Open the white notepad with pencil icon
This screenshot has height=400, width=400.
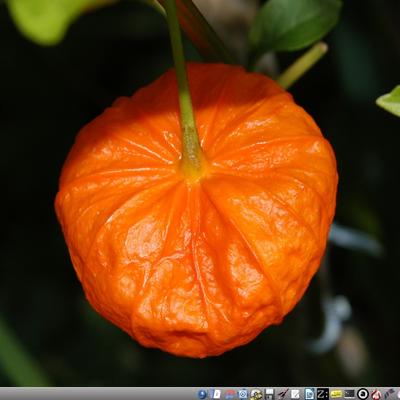(295, 394)
